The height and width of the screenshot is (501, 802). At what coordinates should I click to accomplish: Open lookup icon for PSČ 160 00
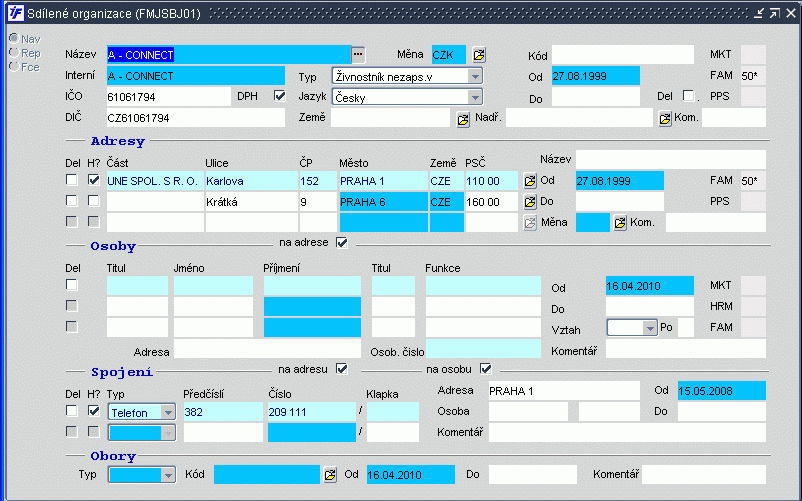(530, 202)
